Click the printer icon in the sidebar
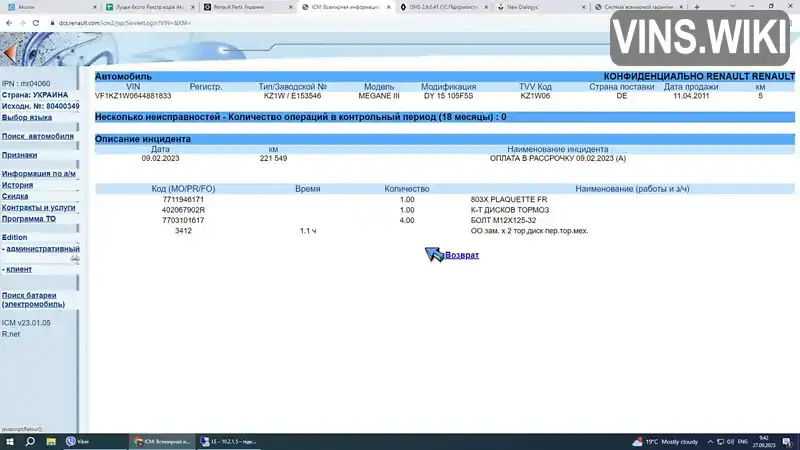The width and height of the screenshot is (800, 450). click(x=75, y=259)
